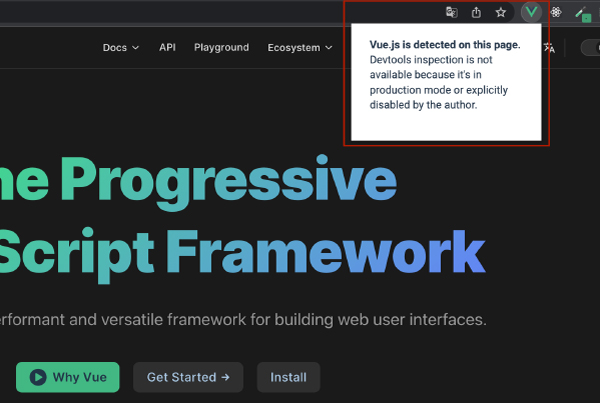600x403 pixels.
Task: Open the API navigation link
Action: [167, 47]
